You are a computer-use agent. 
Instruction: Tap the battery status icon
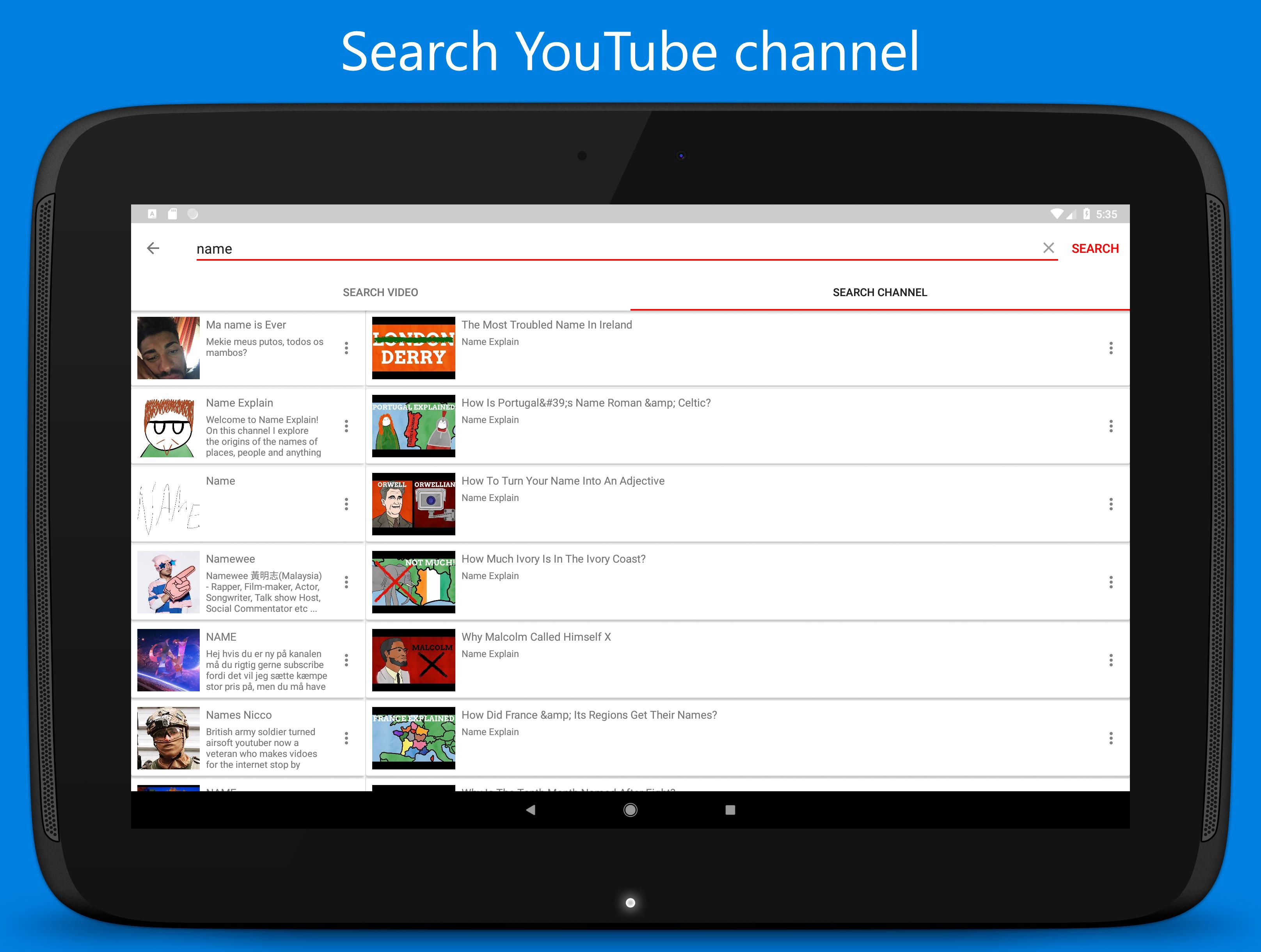coord(1086,214)
